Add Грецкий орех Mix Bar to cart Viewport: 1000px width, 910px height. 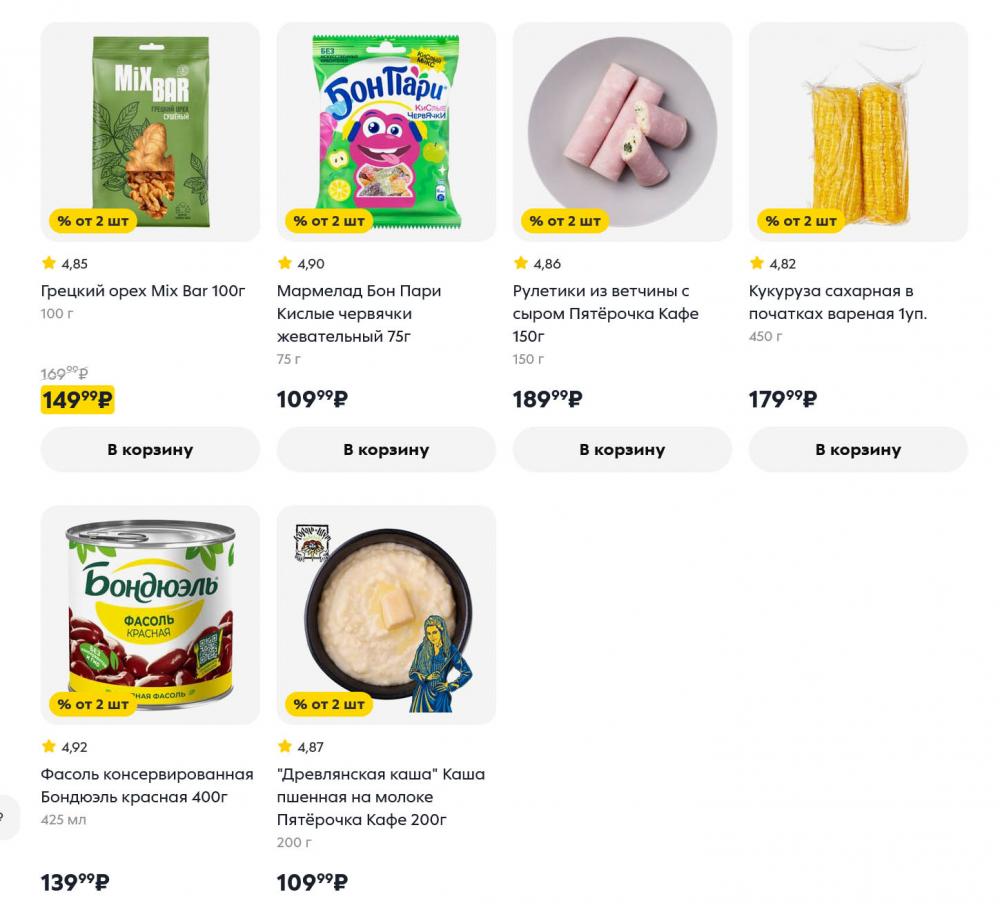[x=150, y=450]
